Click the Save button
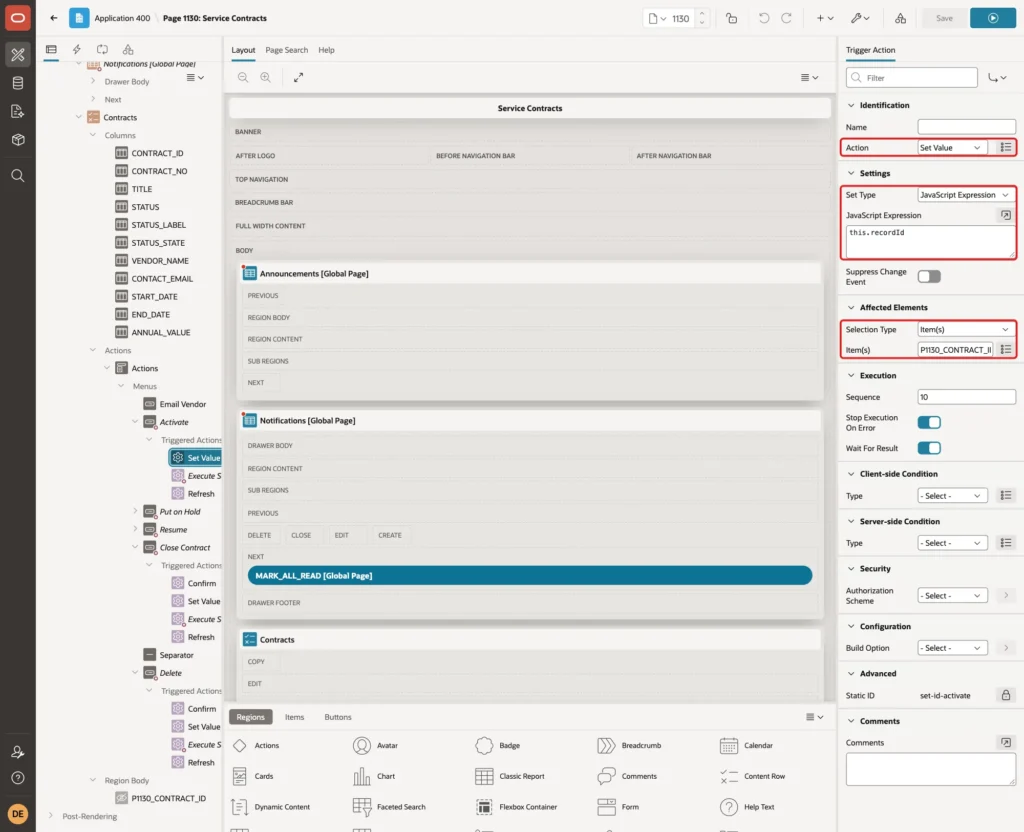Image resolution: width=1024 pixels, height=832 pixels. (944, 18)
